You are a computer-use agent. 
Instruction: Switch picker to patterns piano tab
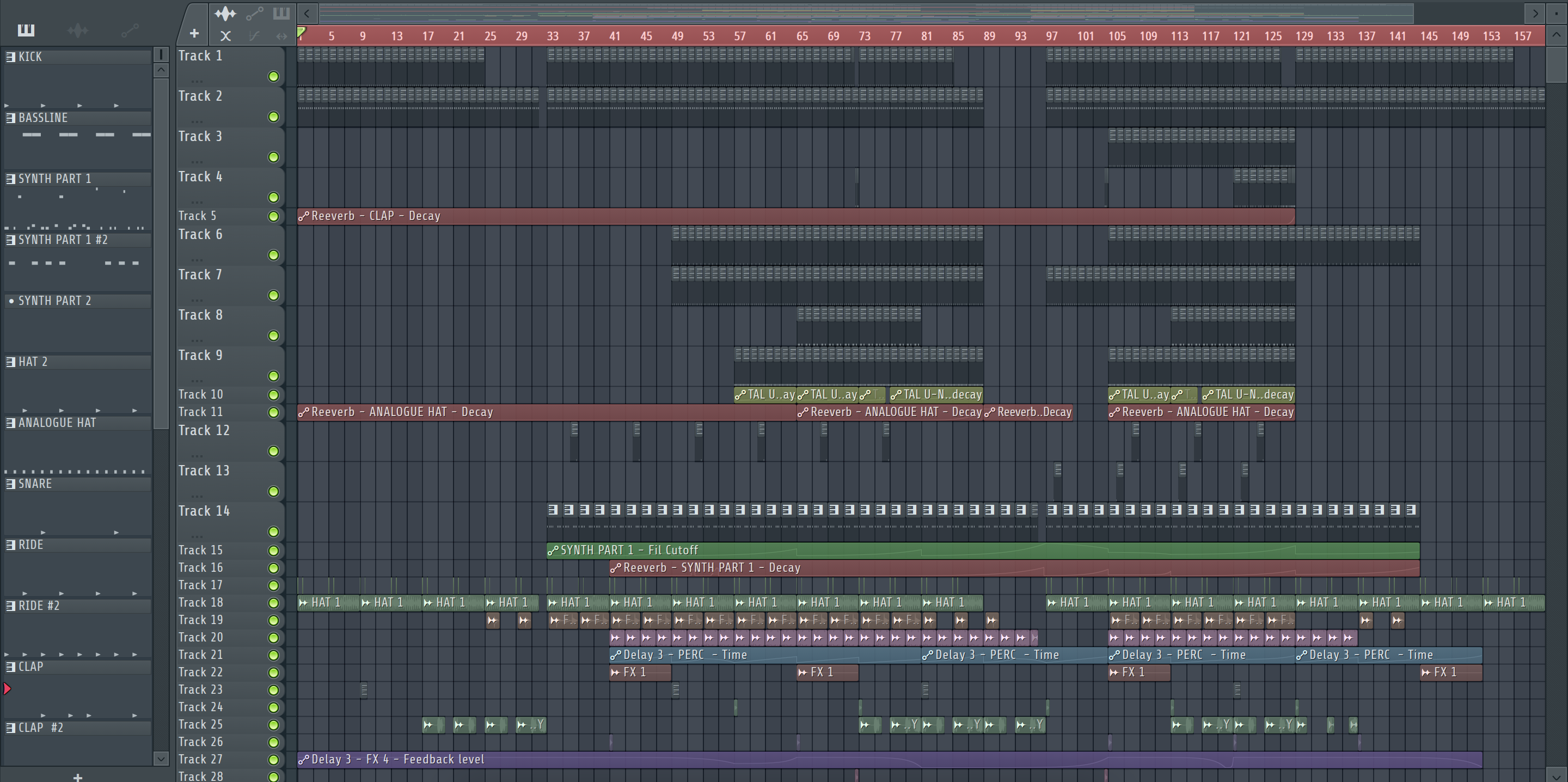tap(26, 30)
